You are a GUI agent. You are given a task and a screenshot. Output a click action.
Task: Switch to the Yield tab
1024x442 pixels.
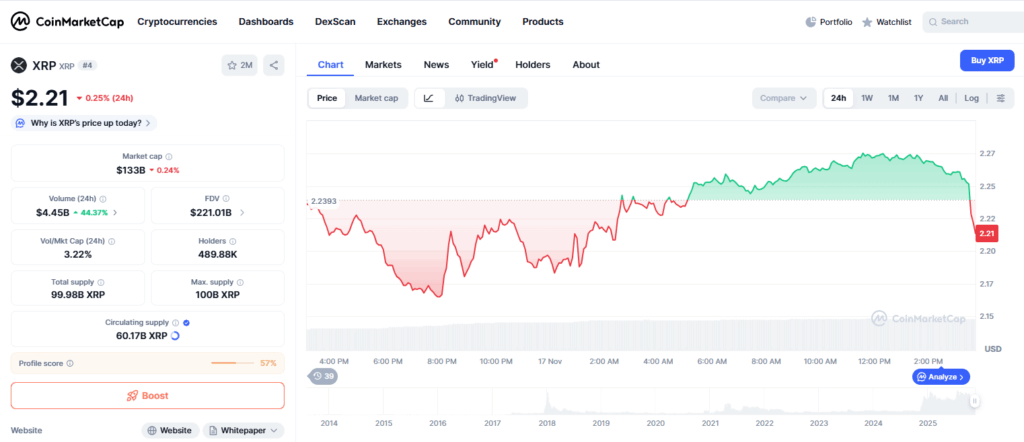pyautogui.click(x=483, y=65)
